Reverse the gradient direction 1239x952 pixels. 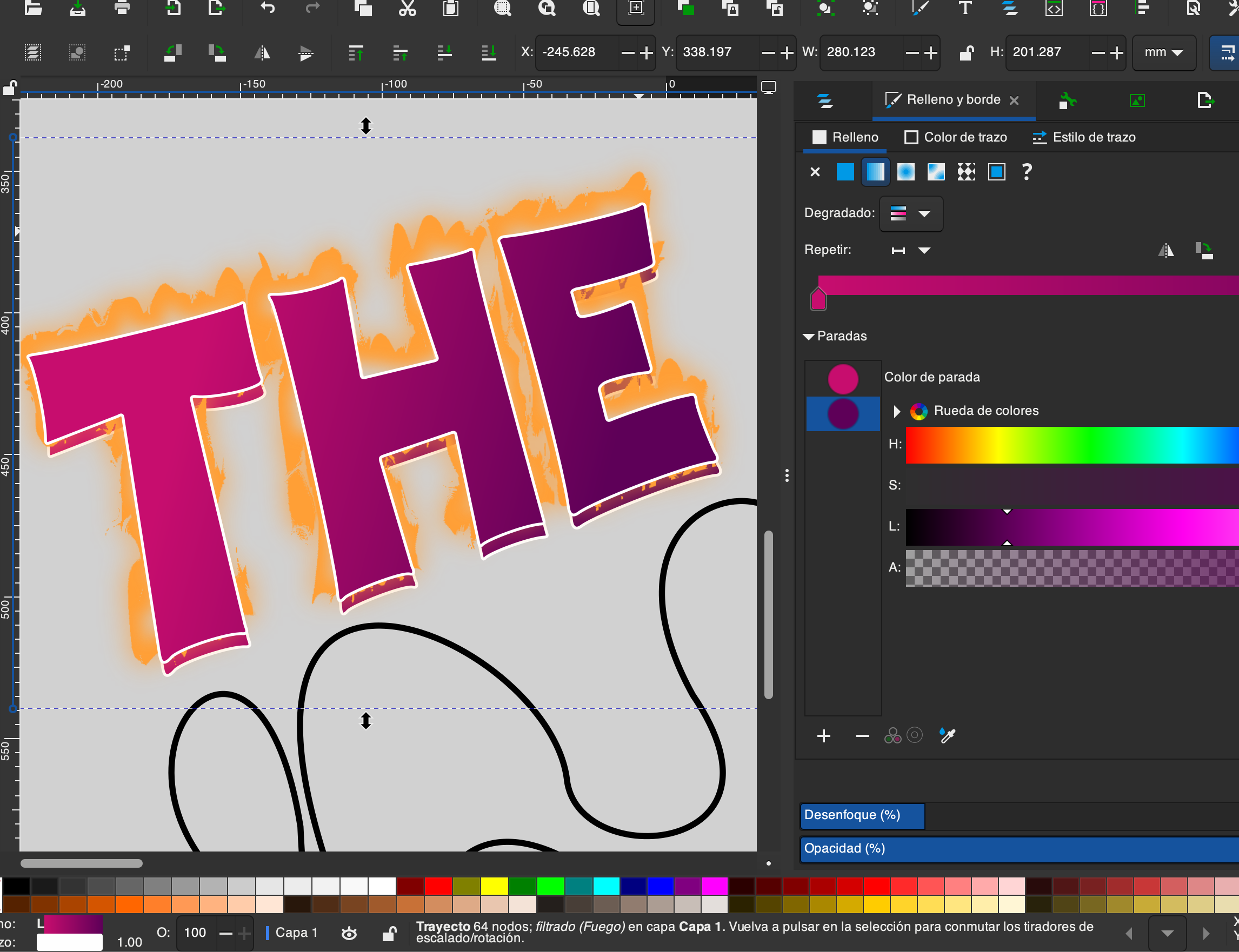(x=1166, y=250)
